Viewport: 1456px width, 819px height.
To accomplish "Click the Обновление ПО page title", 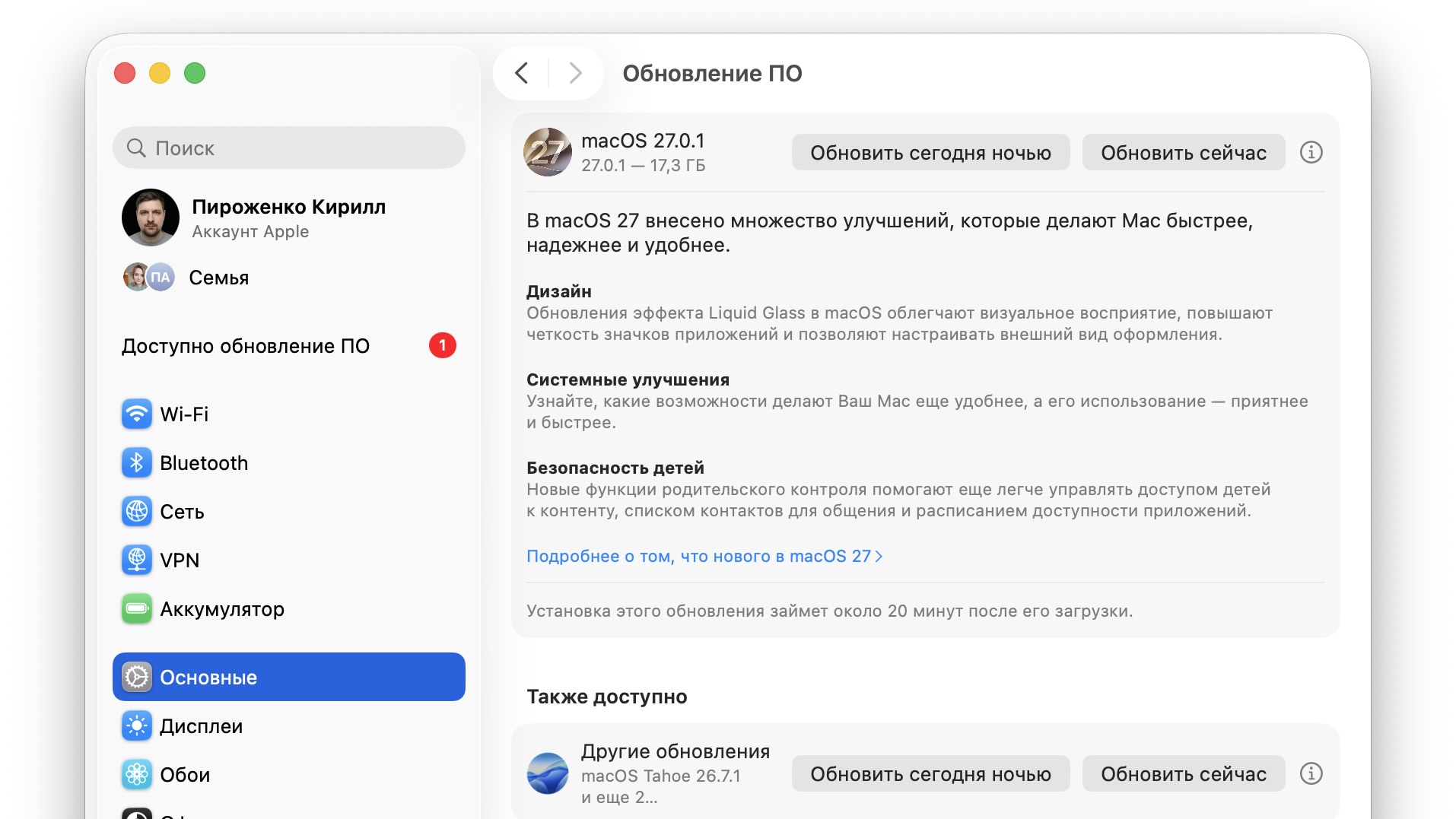I will 712,74.
